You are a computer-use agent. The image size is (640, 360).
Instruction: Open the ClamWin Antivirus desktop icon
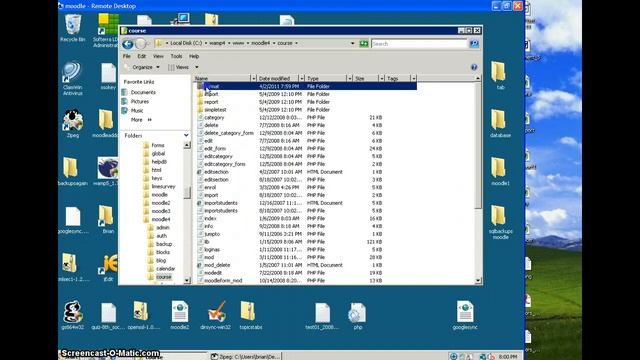coord(73,78)
